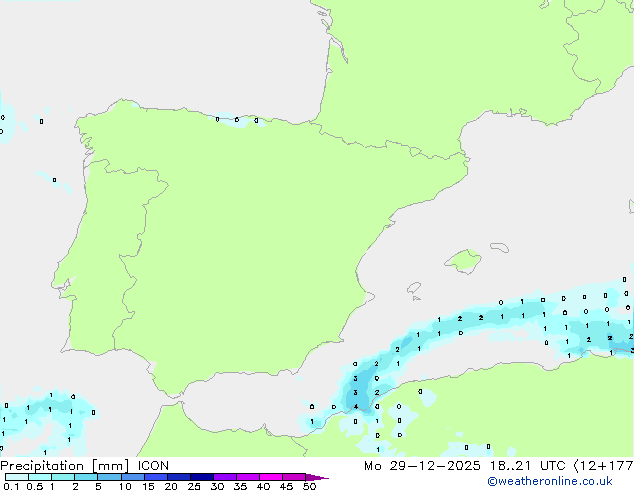Click Mallorca island on the map
Screen dimensions: 634x490
click(x=463, y=261)
